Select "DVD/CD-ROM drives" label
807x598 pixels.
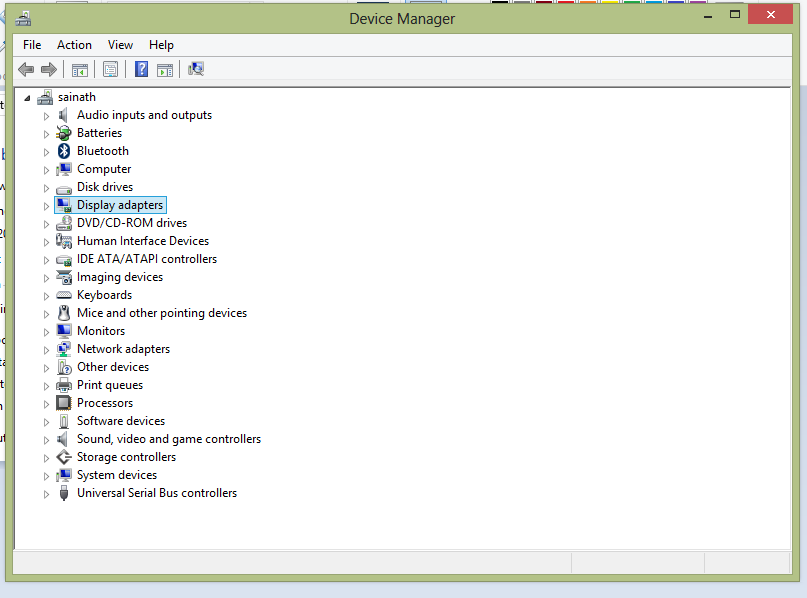coord(132,223)
